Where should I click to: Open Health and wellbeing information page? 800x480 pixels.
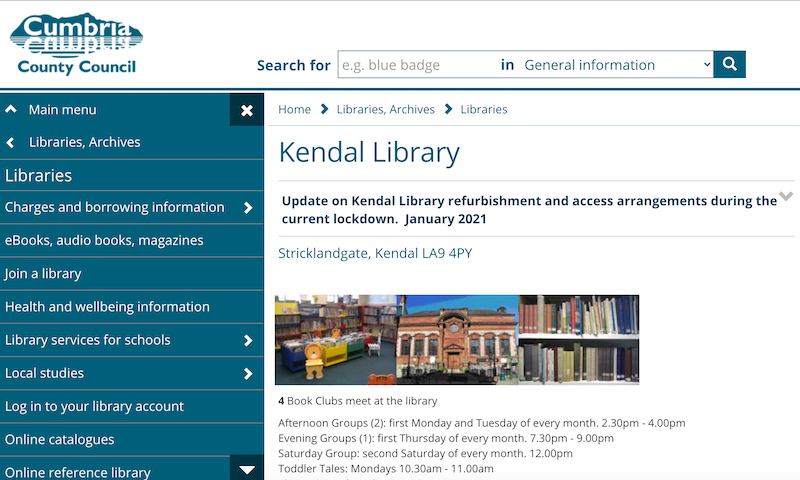tap(107, 306)
